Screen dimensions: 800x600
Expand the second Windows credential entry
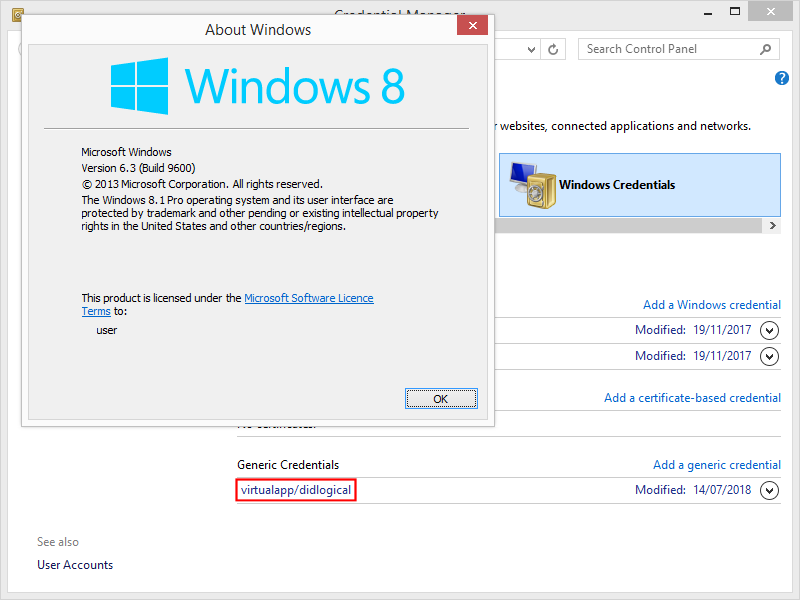(769, 356)
